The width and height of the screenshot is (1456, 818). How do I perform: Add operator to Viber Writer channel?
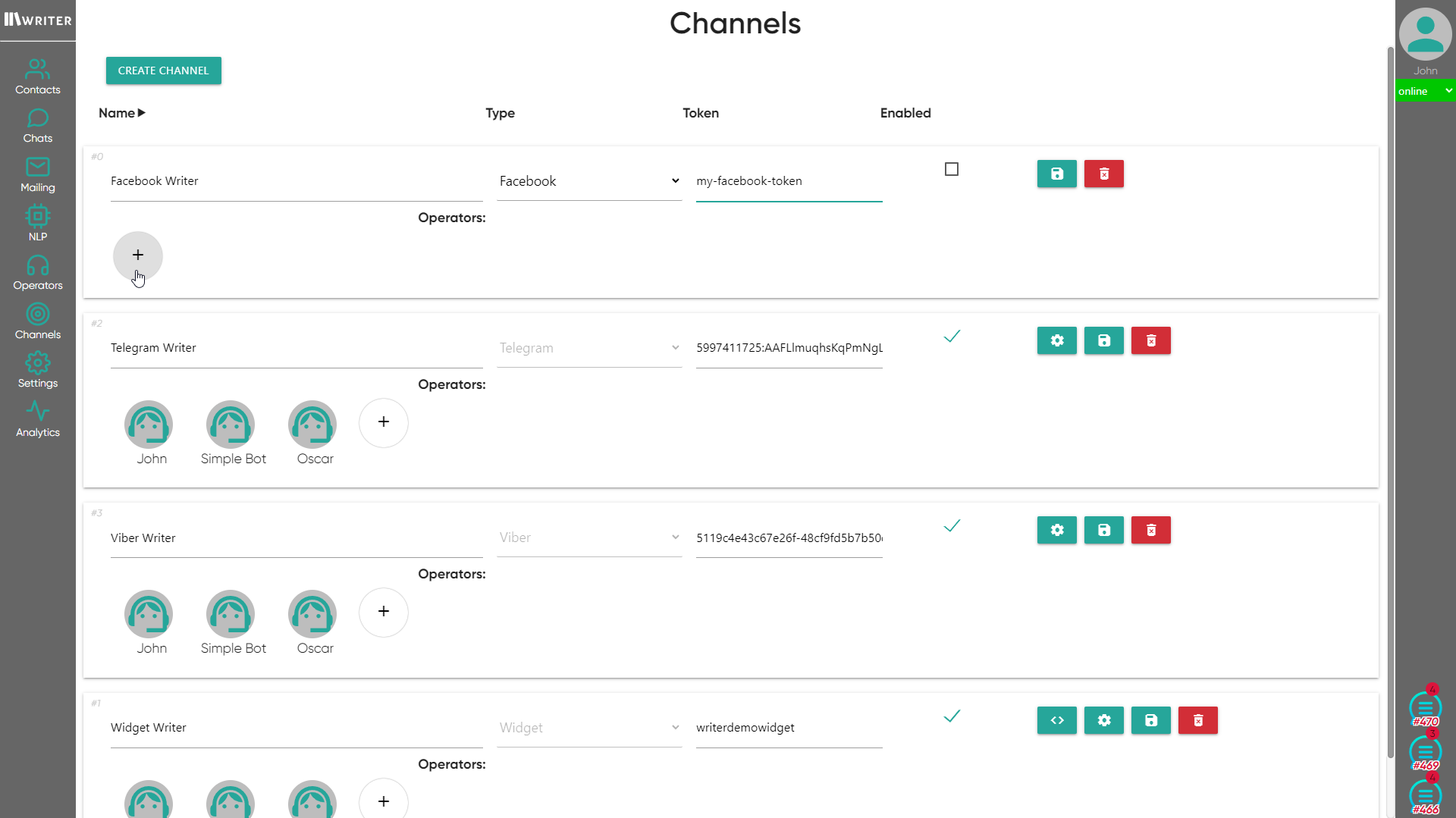pyautogui.click(x=384, y=612)
